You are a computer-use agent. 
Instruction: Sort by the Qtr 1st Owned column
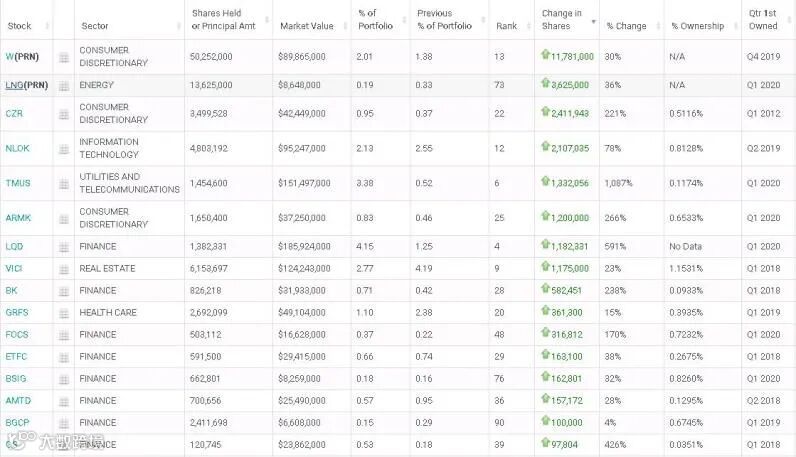769,20
